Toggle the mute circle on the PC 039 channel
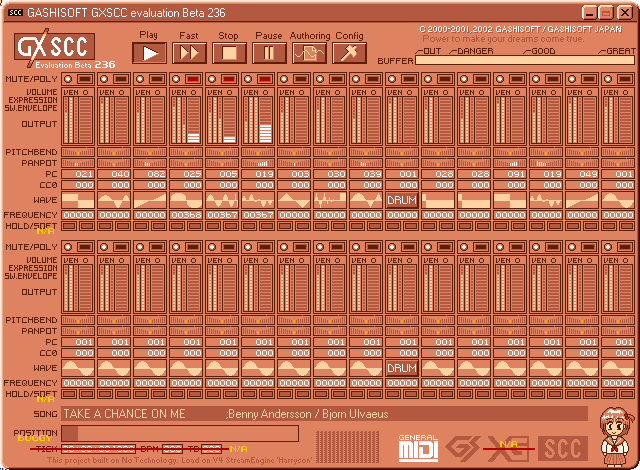This screenshot has width=640, height=470. click(x=356, y=79)
